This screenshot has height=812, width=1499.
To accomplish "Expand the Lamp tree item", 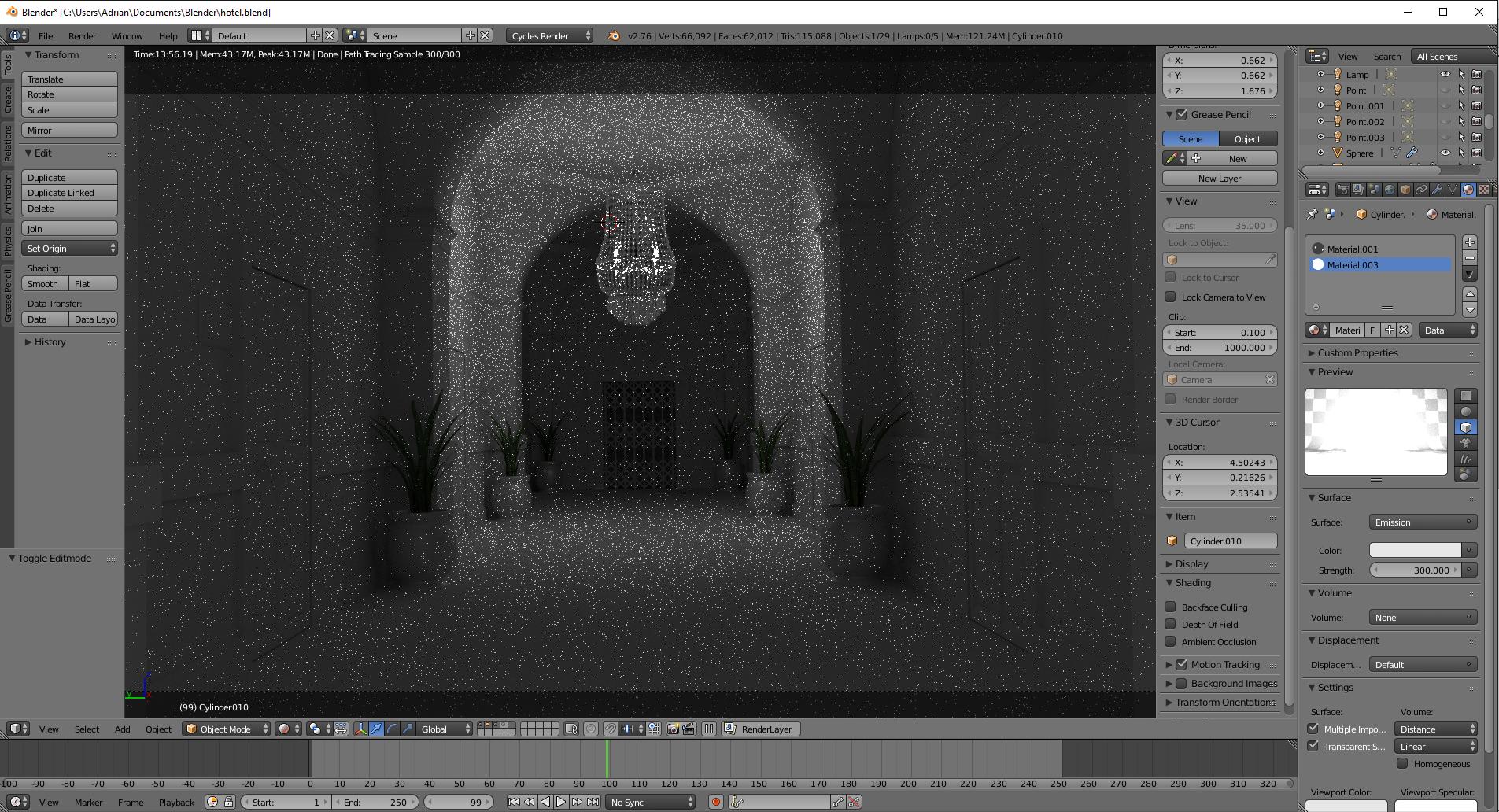I will [1321, 75].
